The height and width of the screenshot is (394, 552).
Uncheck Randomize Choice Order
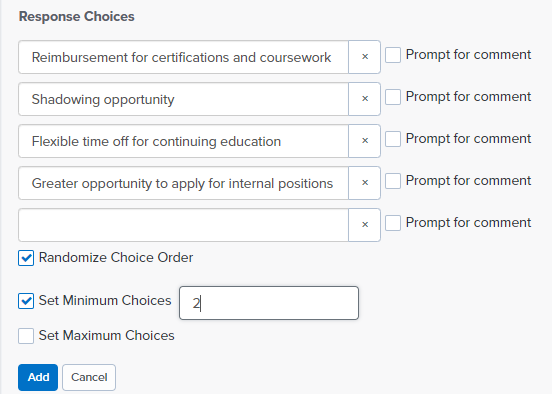coord(26,258)
